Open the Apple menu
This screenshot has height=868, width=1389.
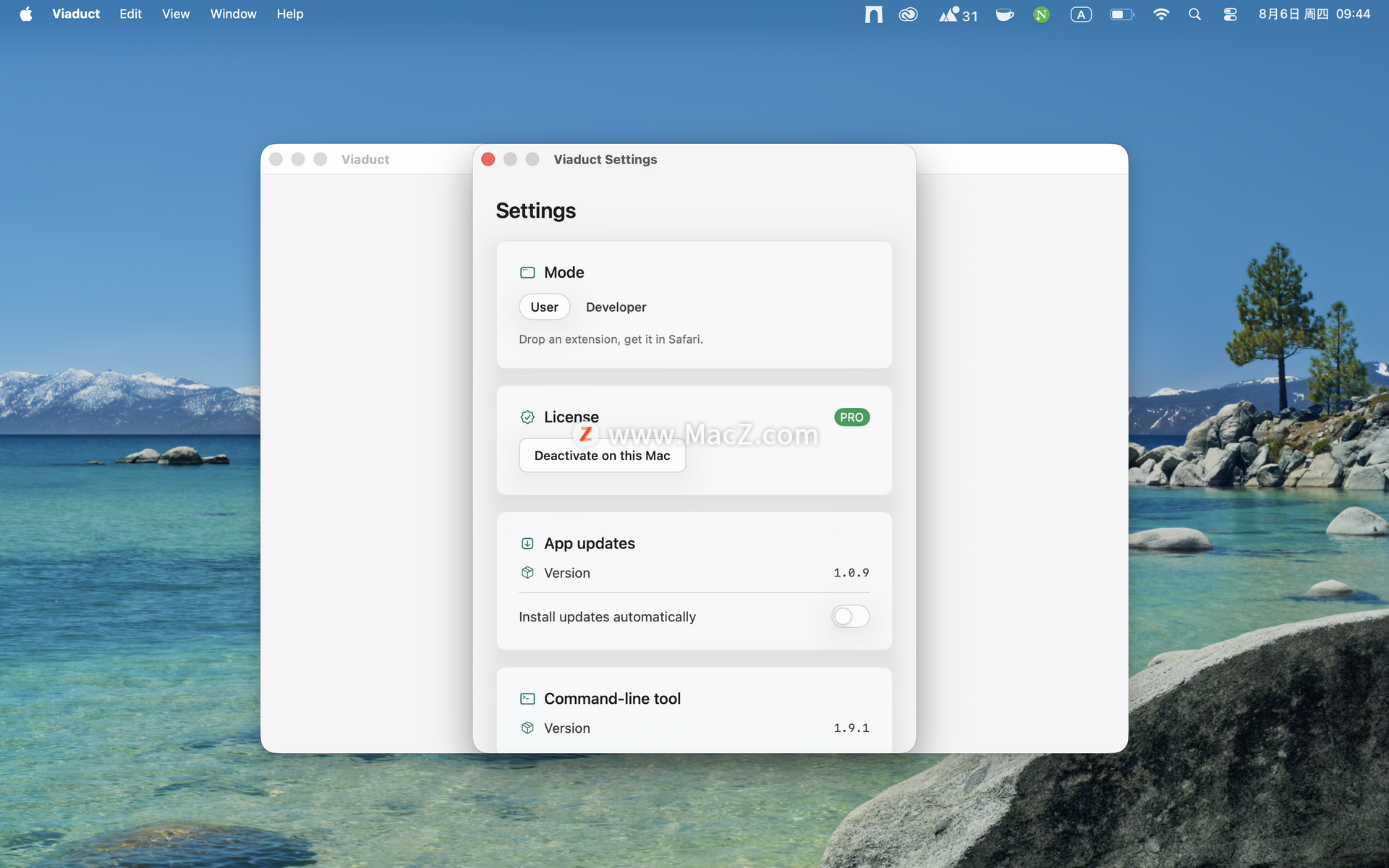click(x=26, y=14)
